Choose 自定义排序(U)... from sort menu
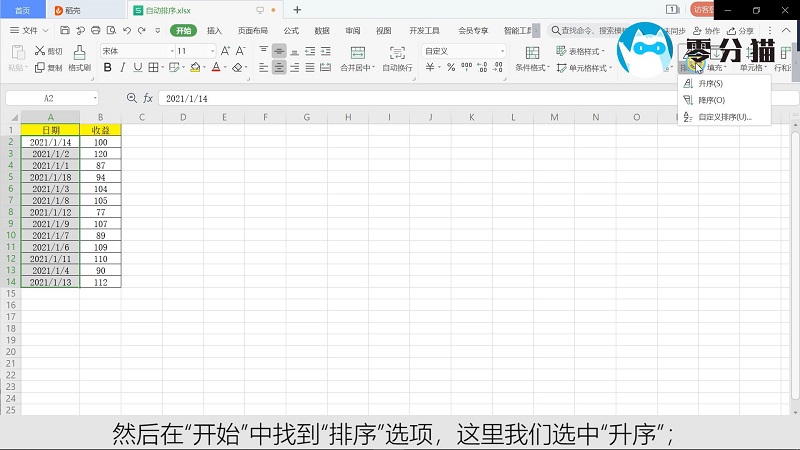Viewport: 800px width, 450px height. (724, 117)
